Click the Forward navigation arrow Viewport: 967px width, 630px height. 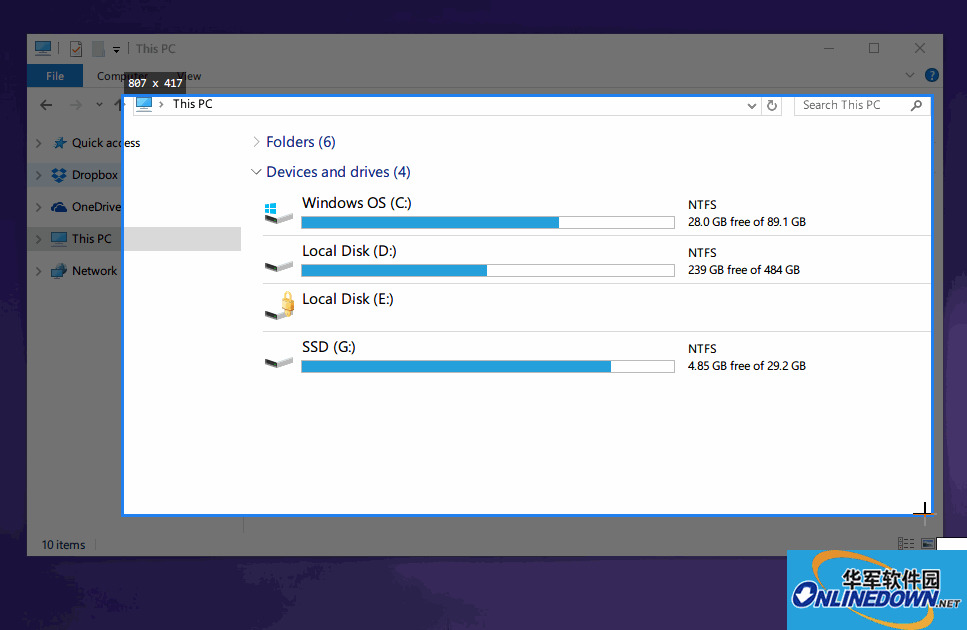[x=76, y=105]
